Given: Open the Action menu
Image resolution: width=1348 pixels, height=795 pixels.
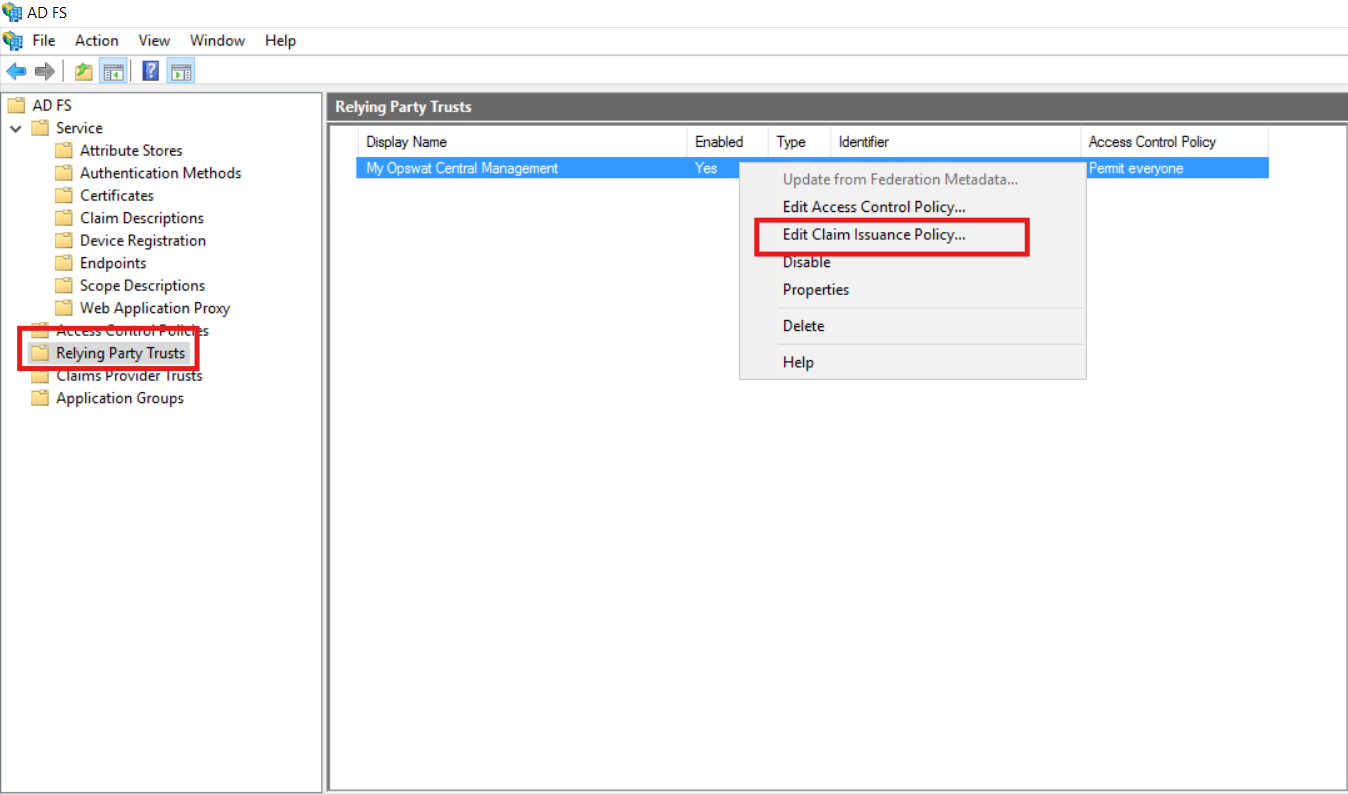Looking at the screenshot, I should (x=96, y=41).
